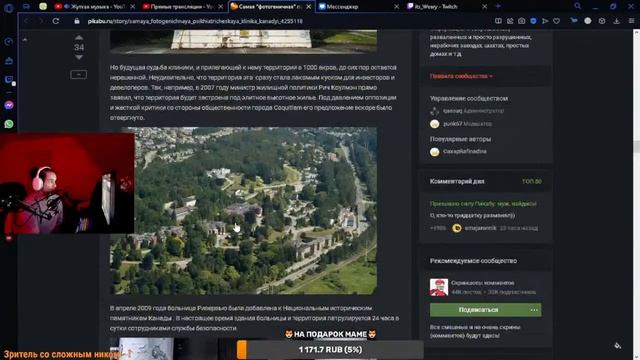Click the camera snapshot icon in the address bar

point(522,21)
